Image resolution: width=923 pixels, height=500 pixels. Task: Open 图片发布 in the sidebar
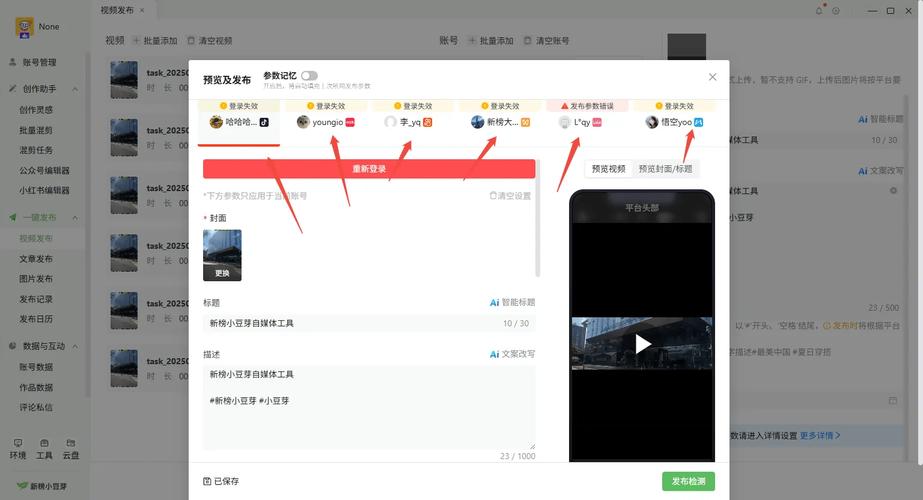point(36,279)
